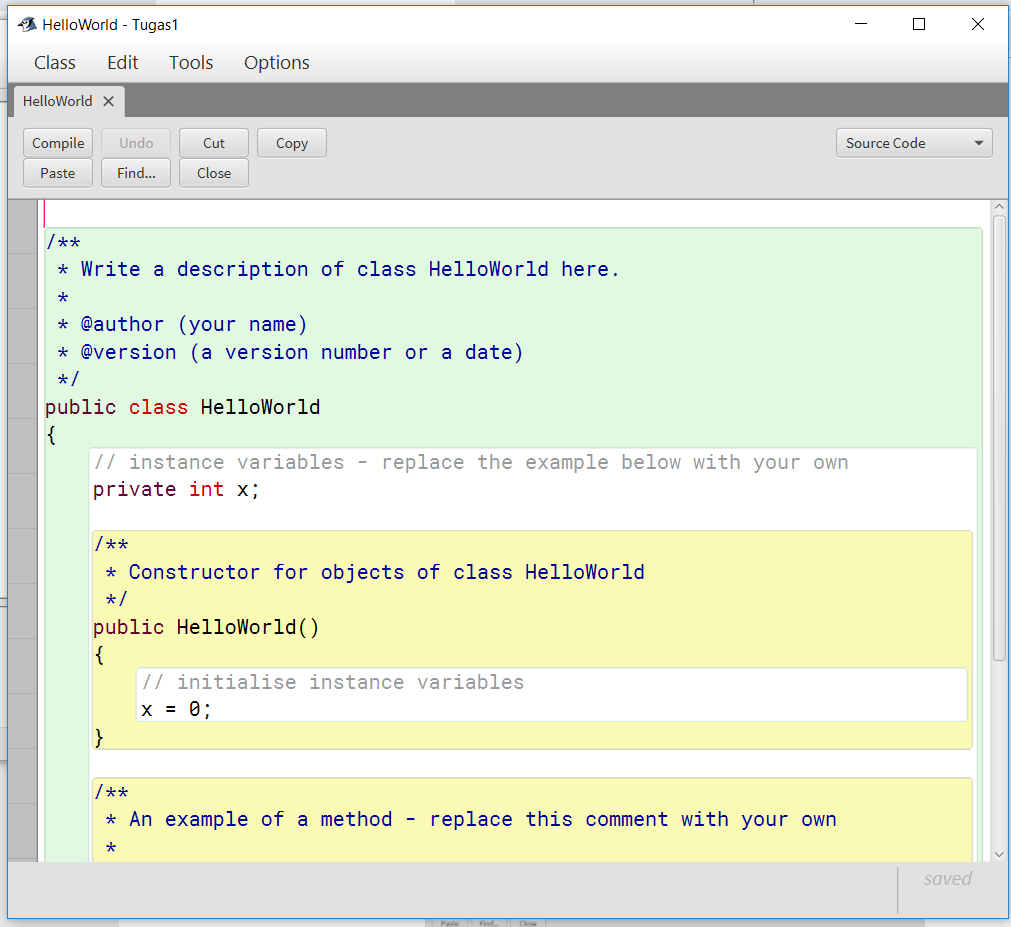Click the Close editor button

tap(213, 173)
